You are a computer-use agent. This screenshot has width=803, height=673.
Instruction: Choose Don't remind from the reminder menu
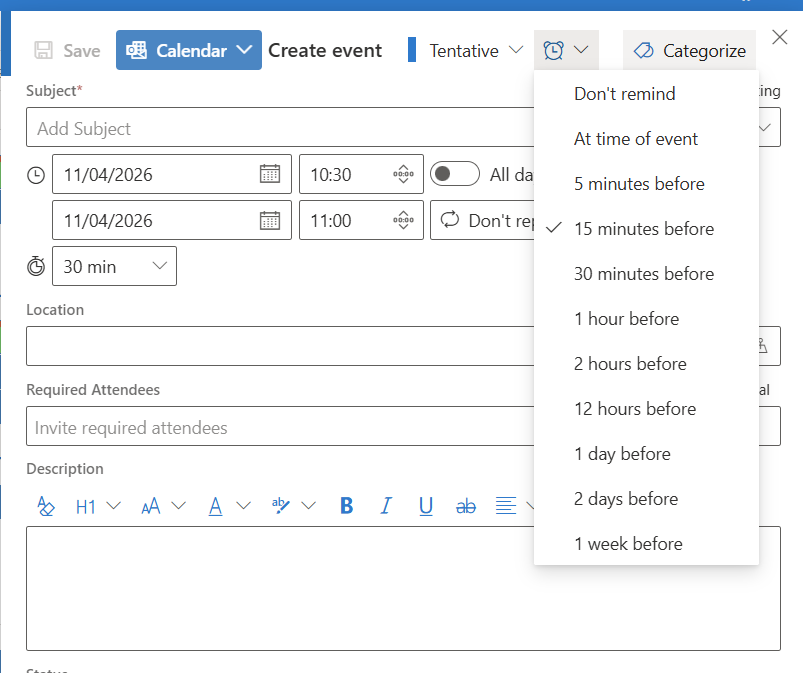[x=624, y=93]
